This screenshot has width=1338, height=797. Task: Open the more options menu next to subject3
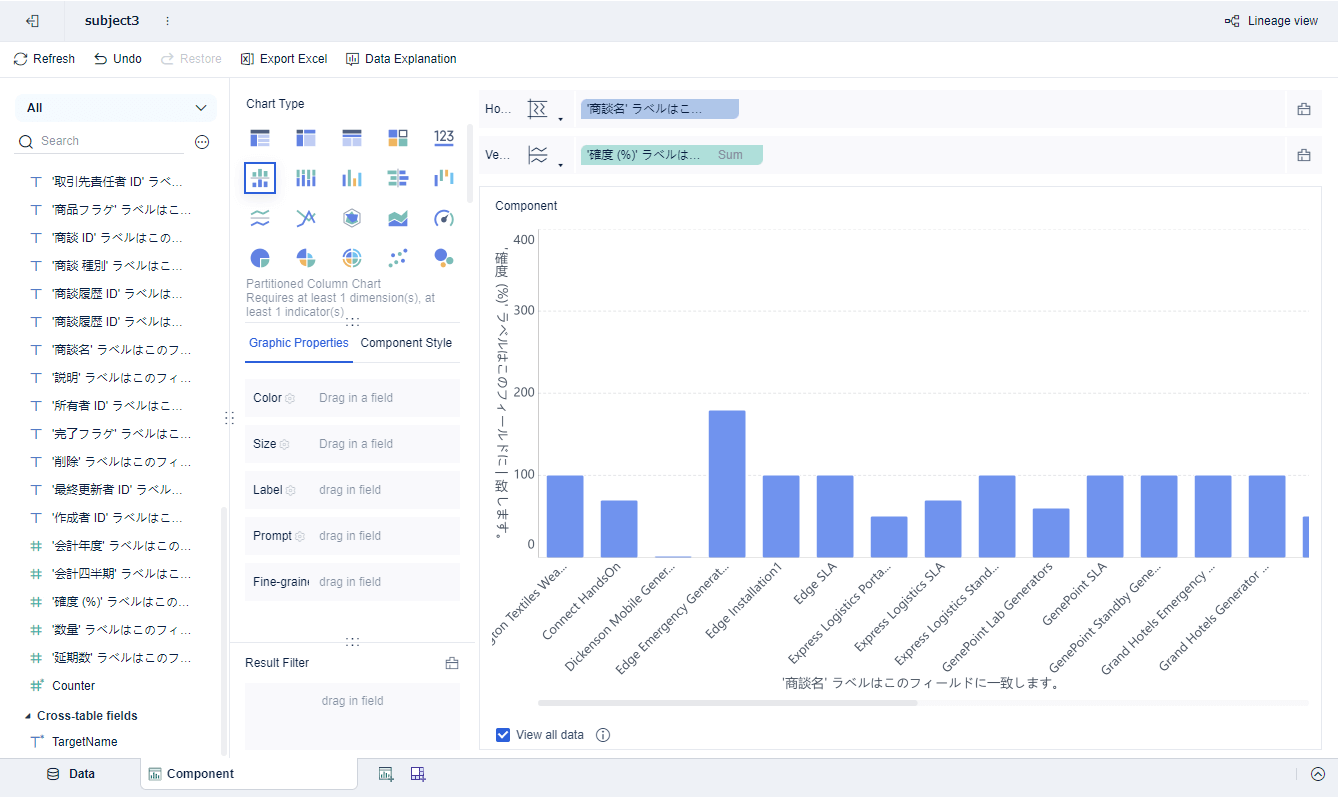click(x=167, y=21)
